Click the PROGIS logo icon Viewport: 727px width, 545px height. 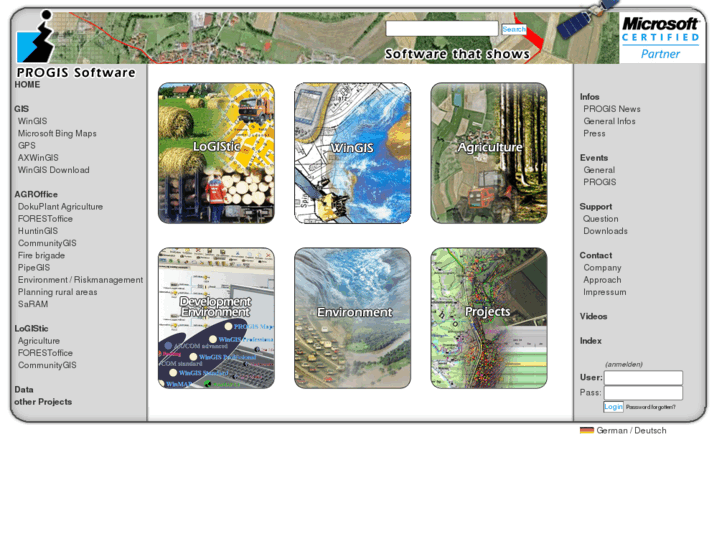(36, 37)
